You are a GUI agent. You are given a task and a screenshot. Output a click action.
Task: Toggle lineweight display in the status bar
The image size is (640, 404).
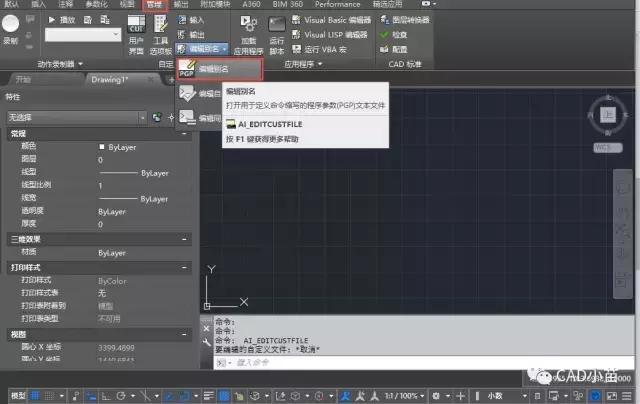209,396
